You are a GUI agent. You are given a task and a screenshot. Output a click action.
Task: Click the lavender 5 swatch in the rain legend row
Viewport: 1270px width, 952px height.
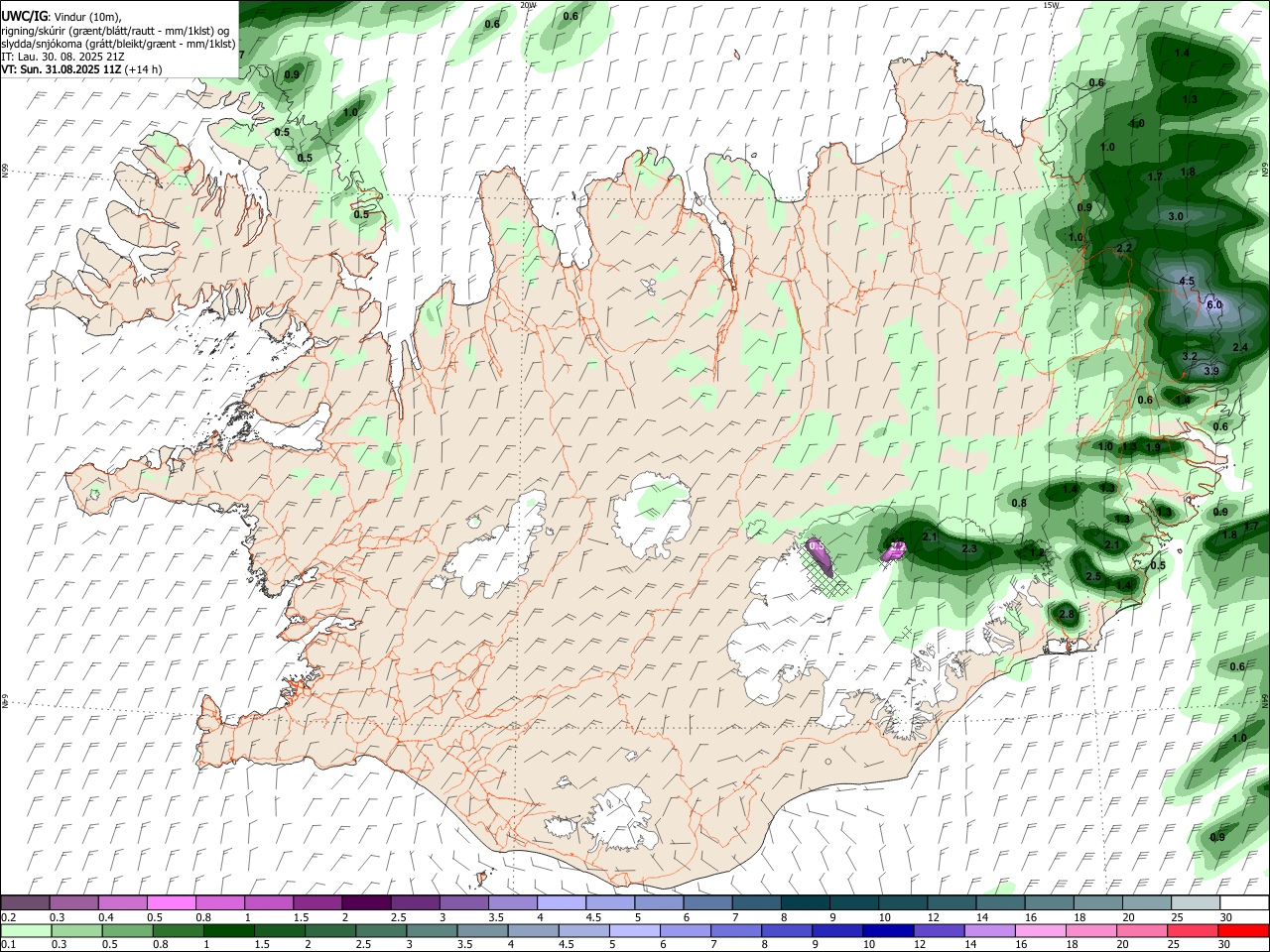tap(634, 930)
